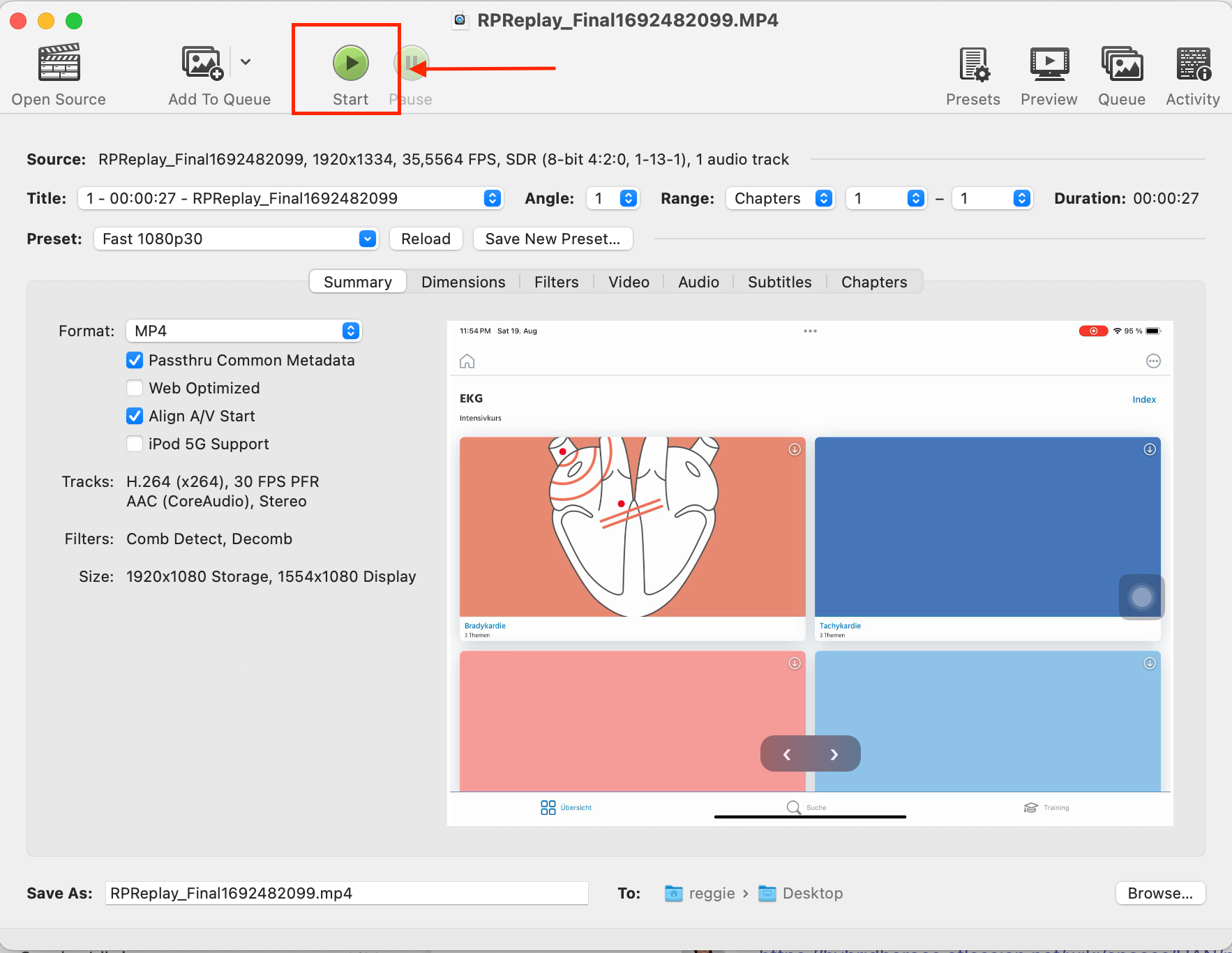Enable iPod 5G Support checkbox
This screenshot has width=1232, height=953.
pyautogui.click(x=135, y=444)
